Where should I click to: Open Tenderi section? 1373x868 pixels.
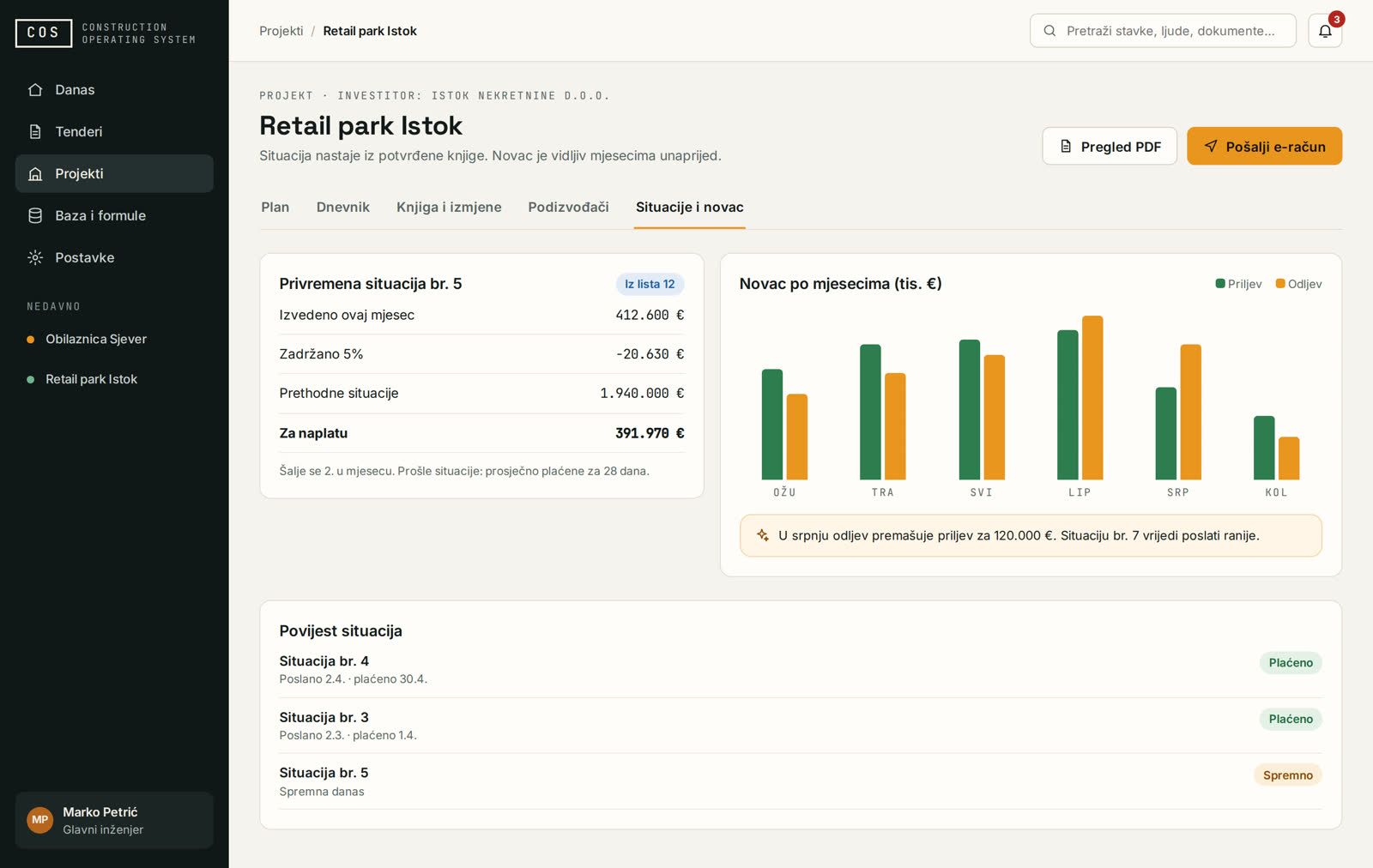(114, 132)
